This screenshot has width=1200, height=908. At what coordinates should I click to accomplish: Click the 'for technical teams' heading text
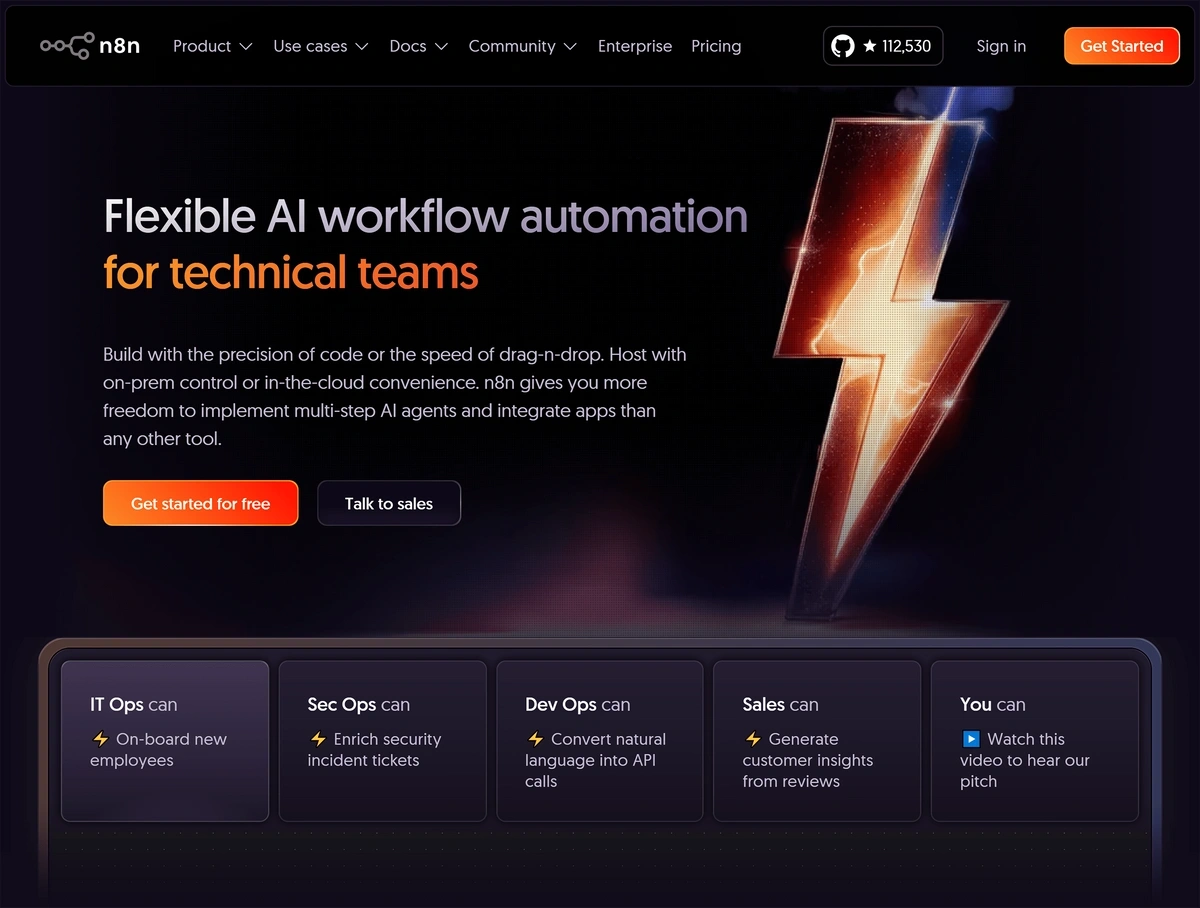[291, 272]
